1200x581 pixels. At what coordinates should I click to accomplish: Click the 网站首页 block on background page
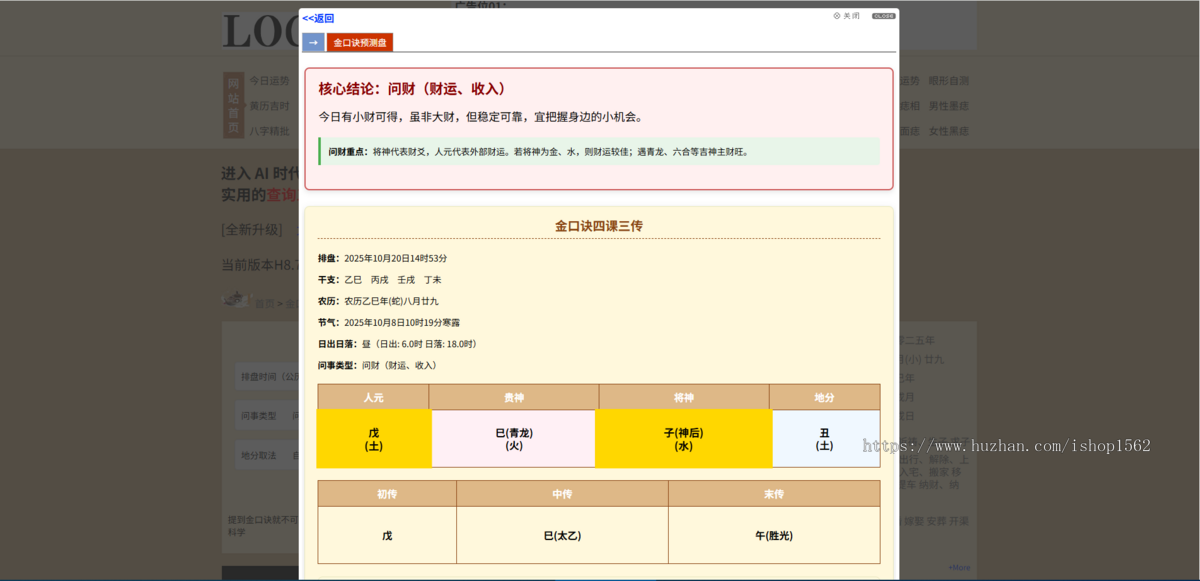pyautogui.click(x=233, y=106)
